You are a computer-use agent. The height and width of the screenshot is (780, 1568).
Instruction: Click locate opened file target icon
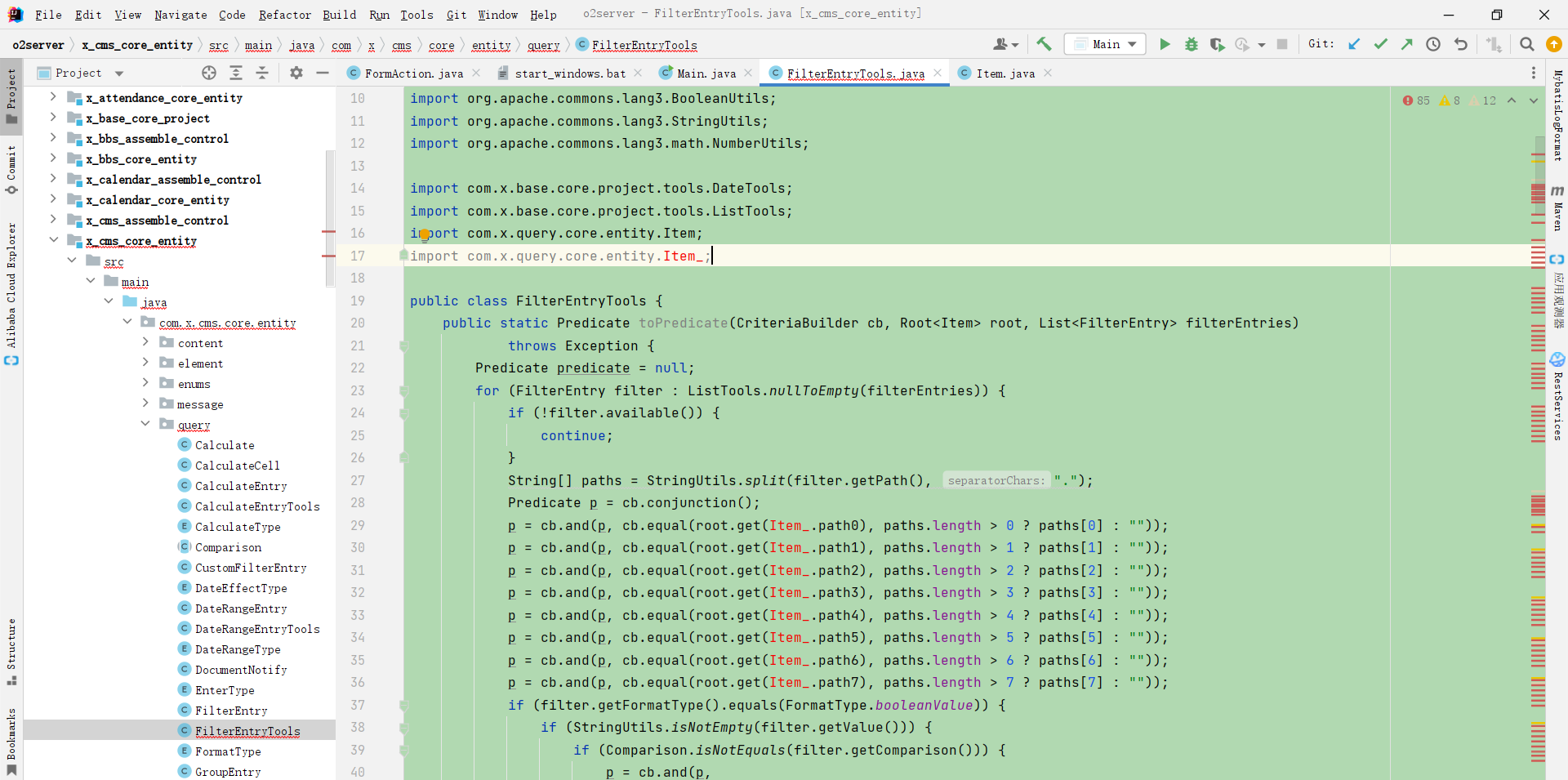[x=209, y=73]
